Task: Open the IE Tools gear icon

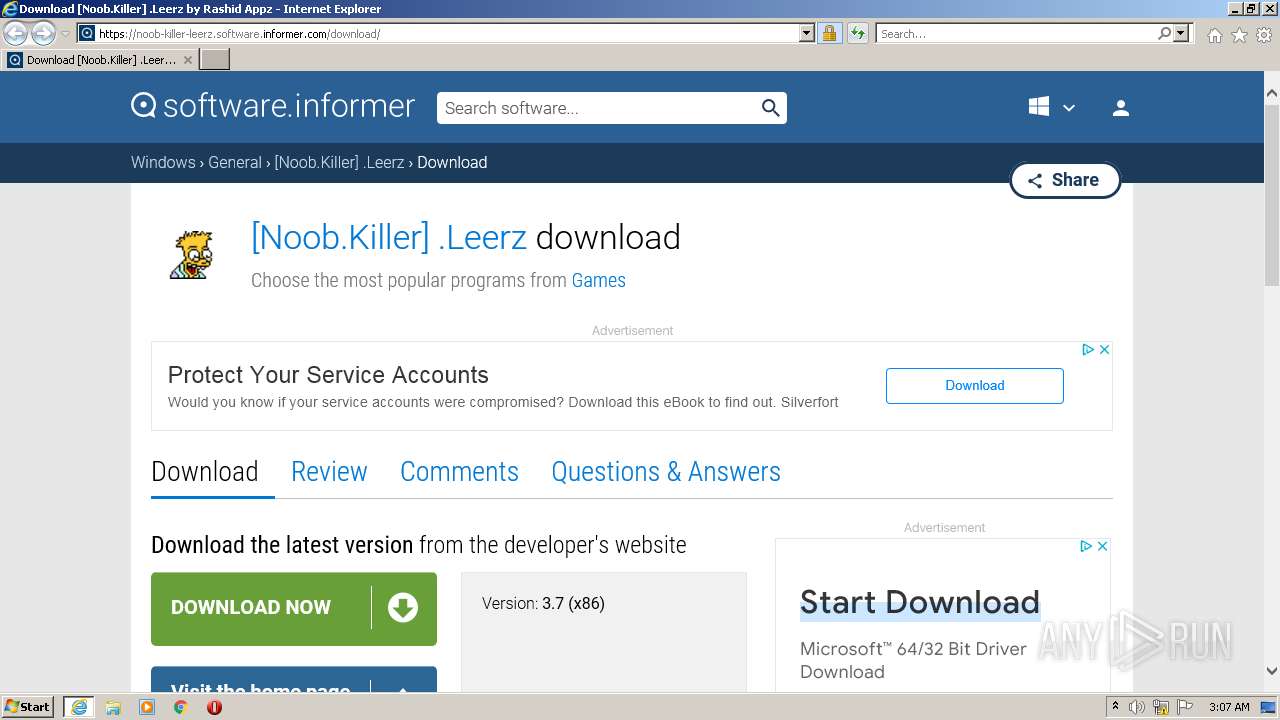Action: coord(1264,35)
